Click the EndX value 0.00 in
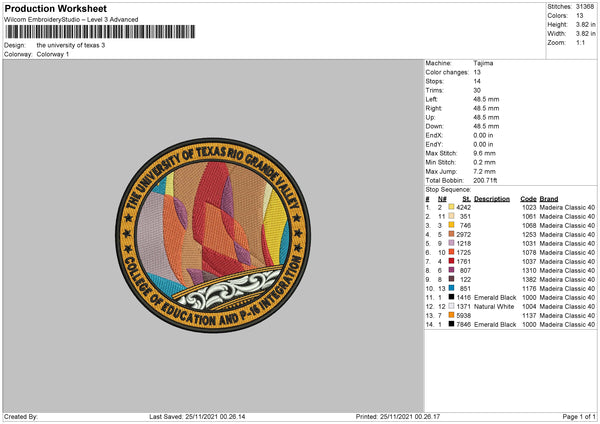Viewport: 600px width, 424px height. coord(483,135)
